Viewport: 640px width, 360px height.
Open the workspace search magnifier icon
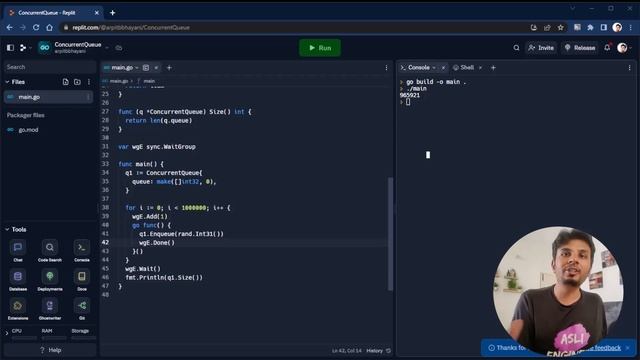pos(516,48)
